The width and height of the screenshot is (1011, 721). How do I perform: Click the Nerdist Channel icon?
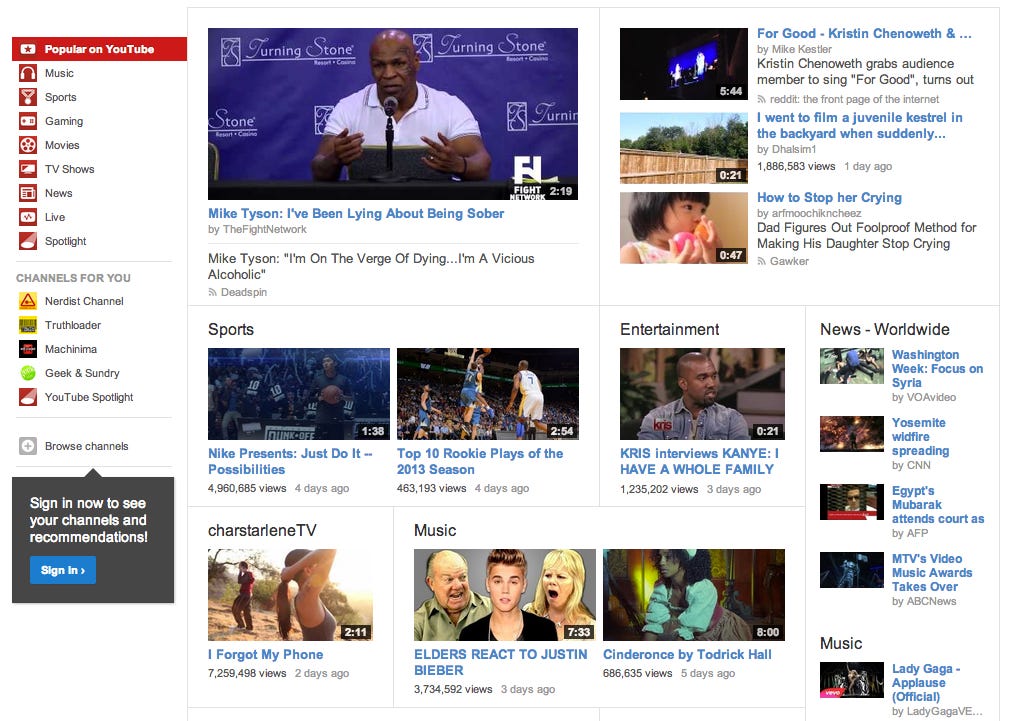[x=28, y=301]
